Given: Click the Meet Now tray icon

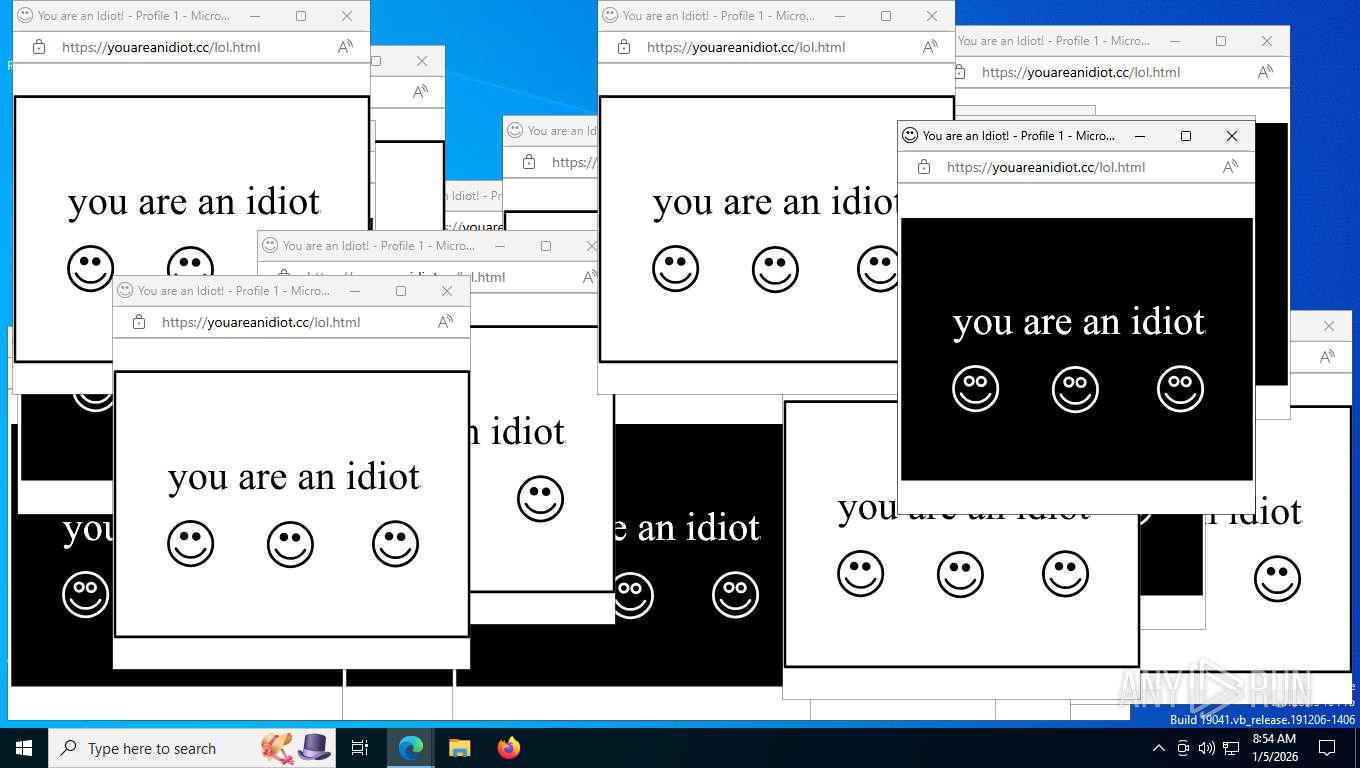Looking at the screenshot, I should (1183, 748).
